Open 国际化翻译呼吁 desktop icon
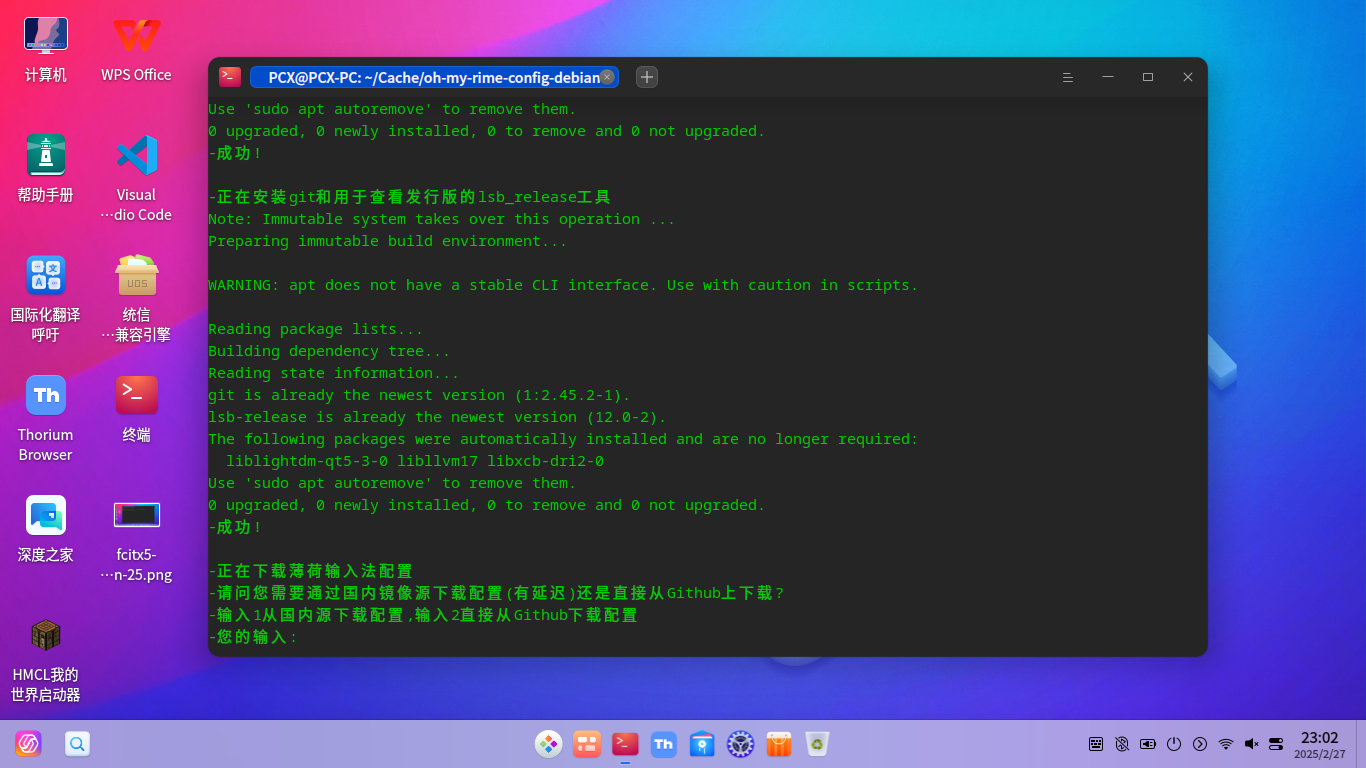This screenshot has height=768, width=1366. tap(46, 275)
